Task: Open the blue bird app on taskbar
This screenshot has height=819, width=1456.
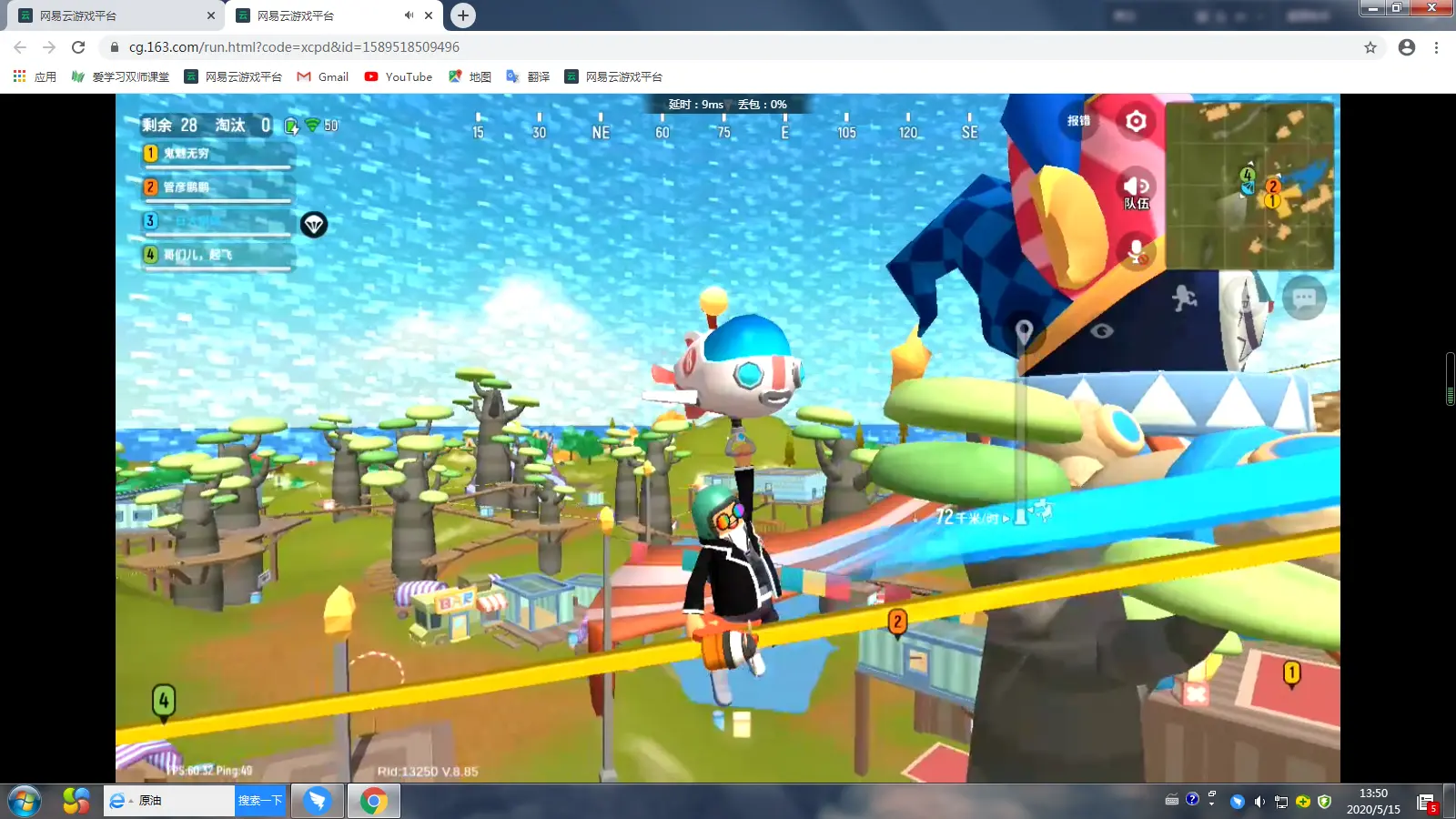Action: pos(318,801)
